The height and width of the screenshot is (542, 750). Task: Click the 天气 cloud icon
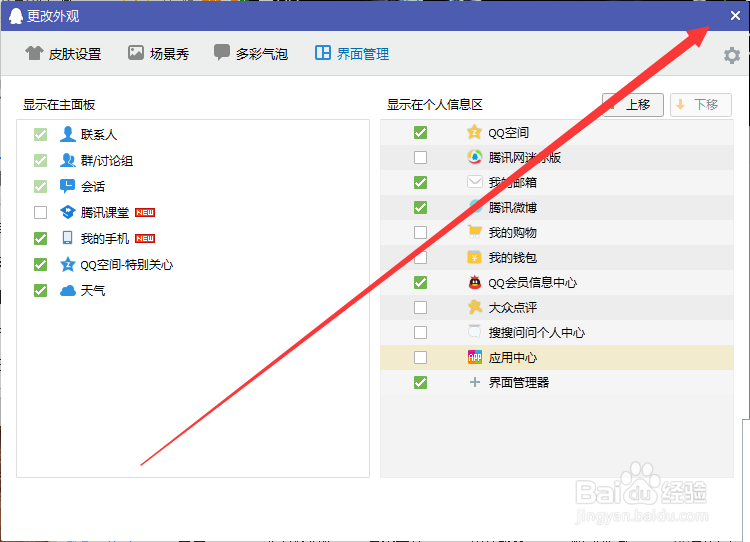(67, 290)
